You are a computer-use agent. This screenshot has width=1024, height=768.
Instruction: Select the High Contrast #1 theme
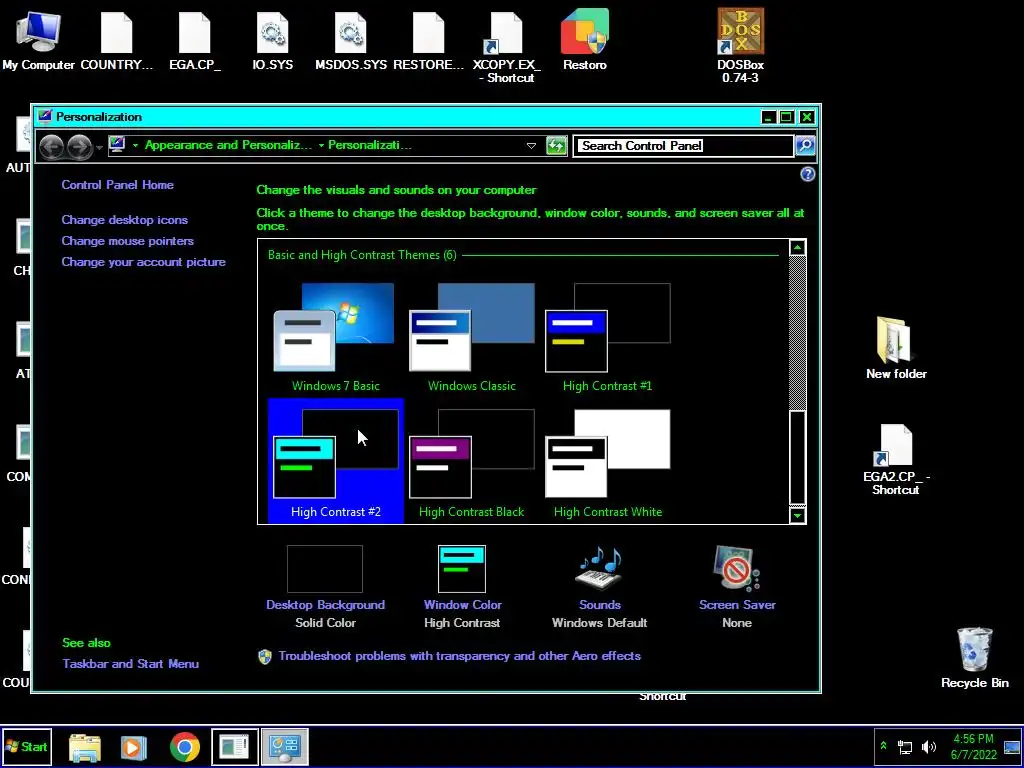tap(607, 337)
